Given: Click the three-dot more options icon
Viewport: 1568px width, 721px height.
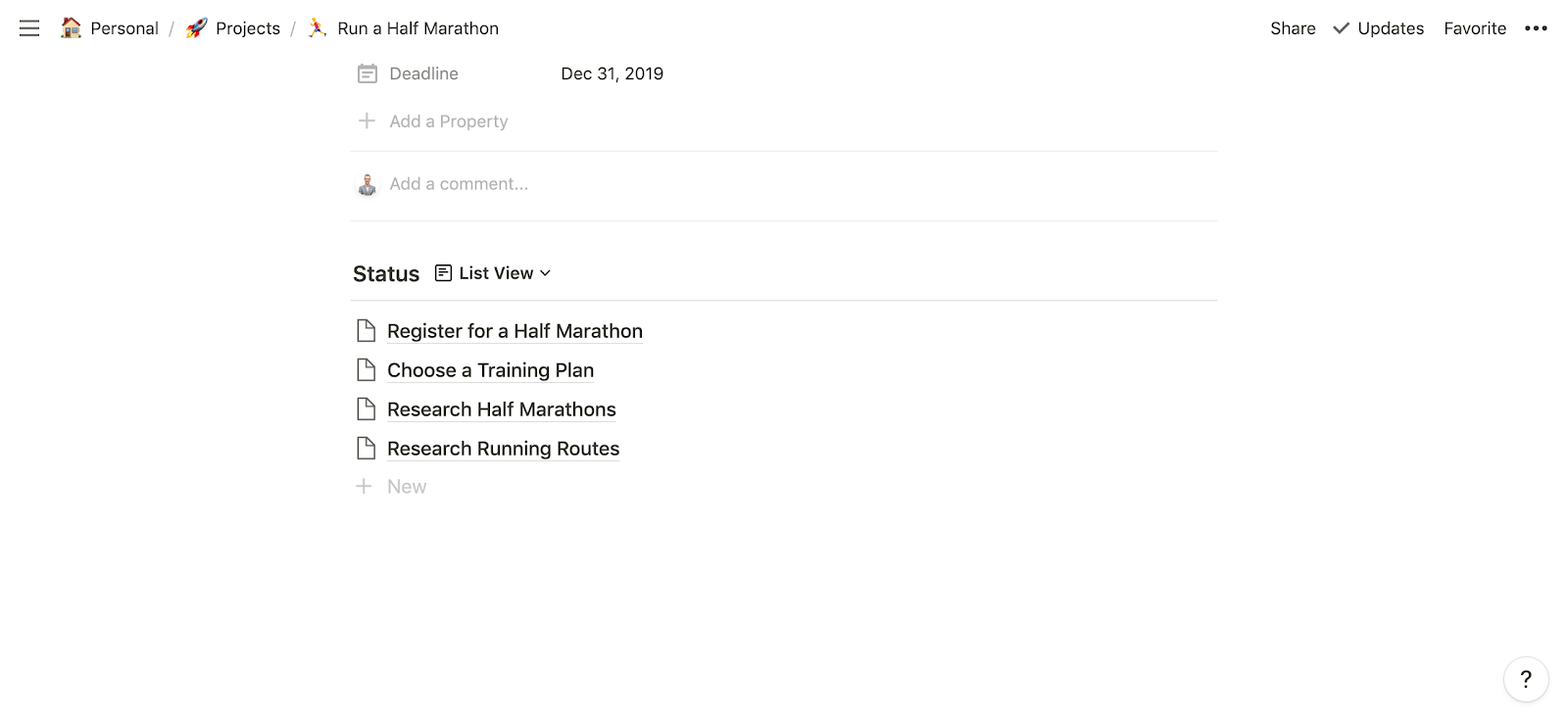Looking at the screenshot, I should [1536, 28].
